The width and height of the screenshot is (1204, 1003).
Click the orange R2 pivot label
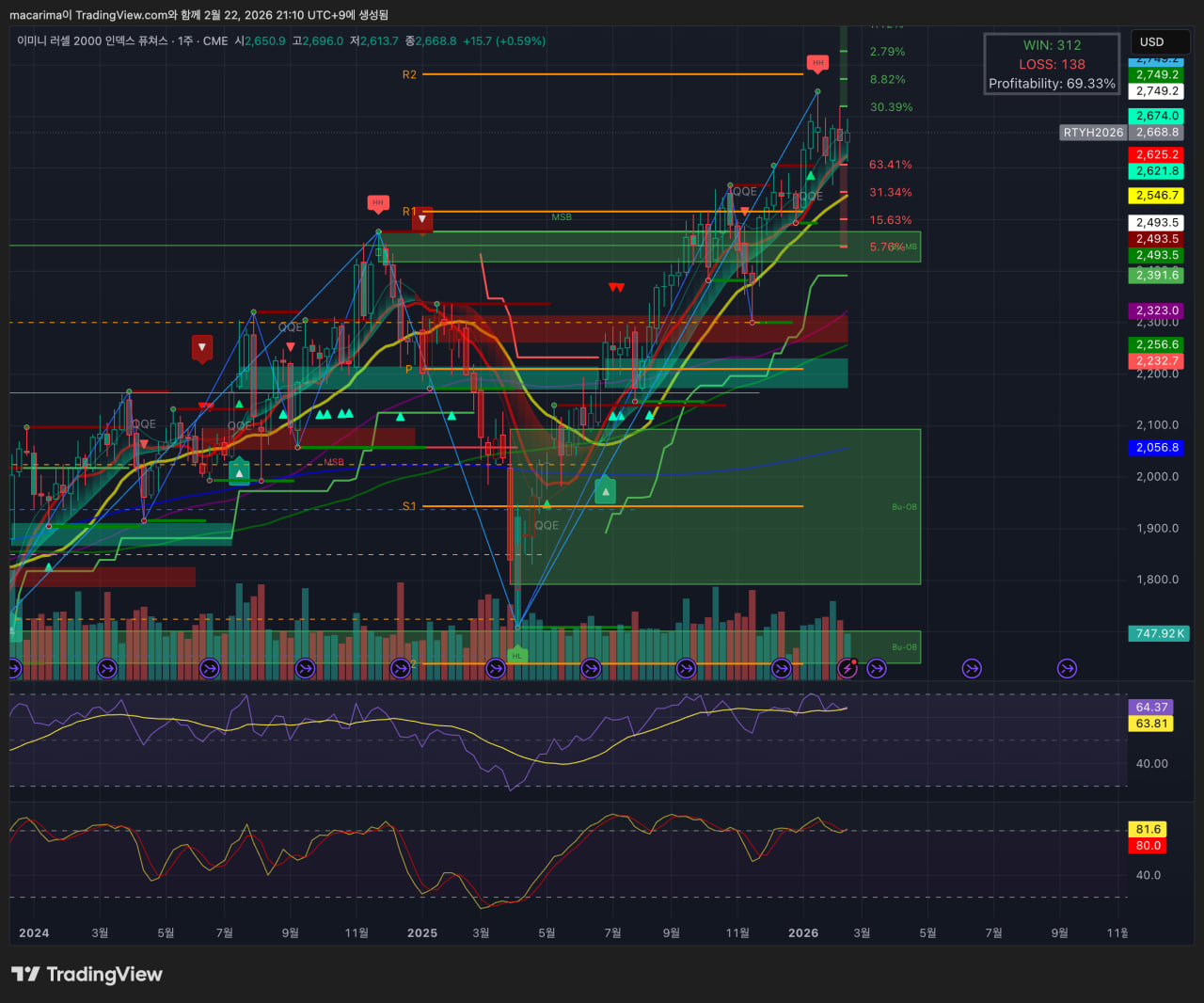[409, 74]
